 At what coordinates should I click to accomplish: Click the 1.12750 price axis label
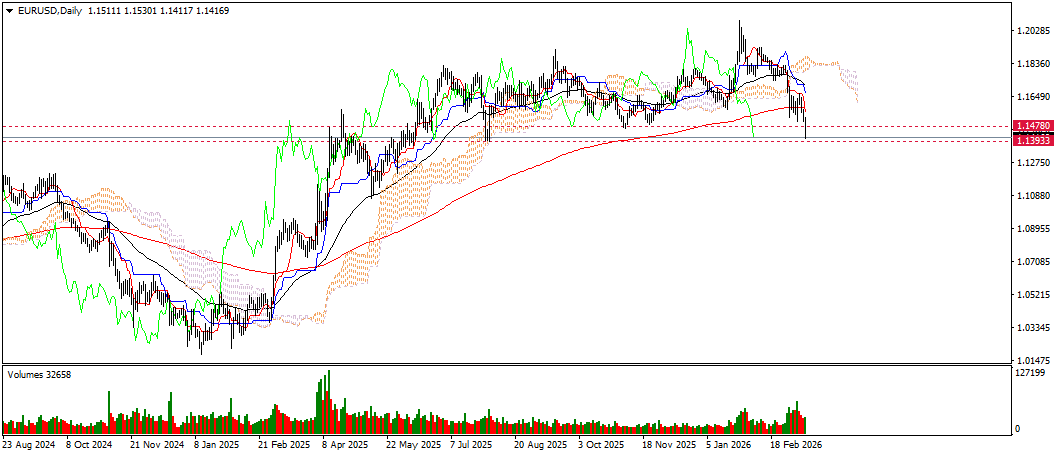[1035, 163]
